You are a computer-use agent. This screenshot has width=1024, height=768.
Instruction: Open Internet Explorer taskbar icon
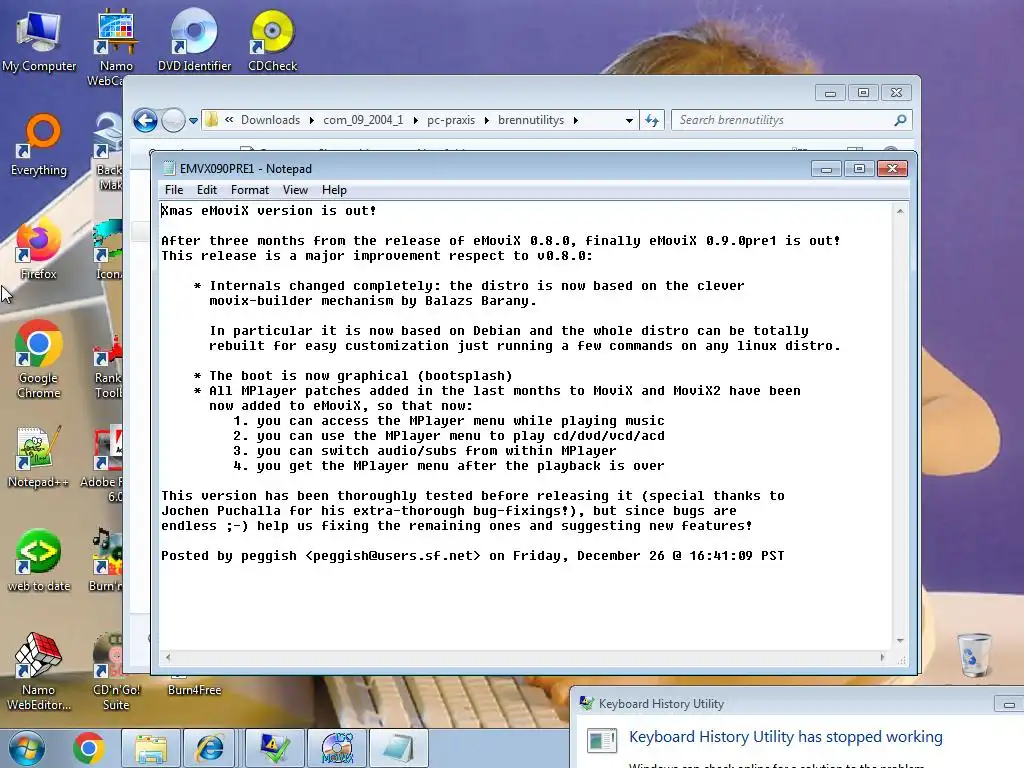(x=210, y=748)
